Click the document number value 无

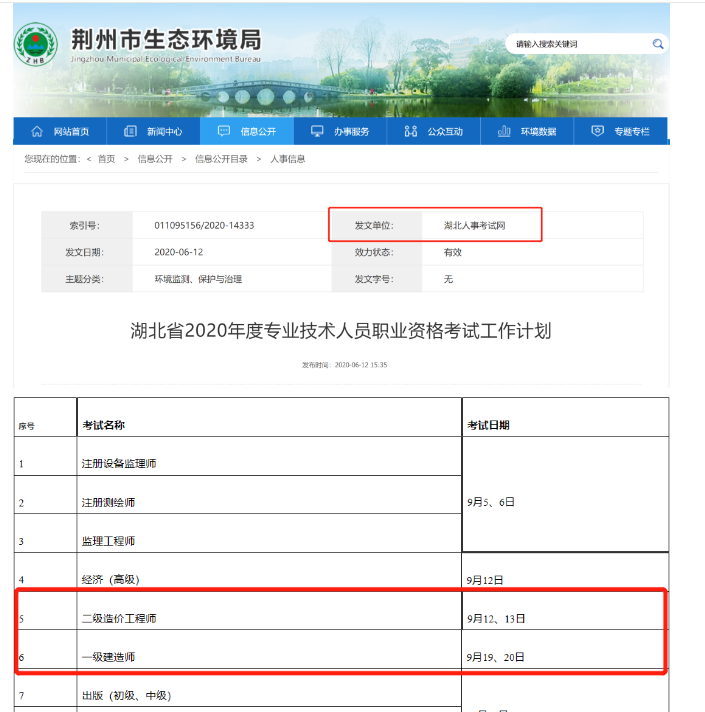449,279
